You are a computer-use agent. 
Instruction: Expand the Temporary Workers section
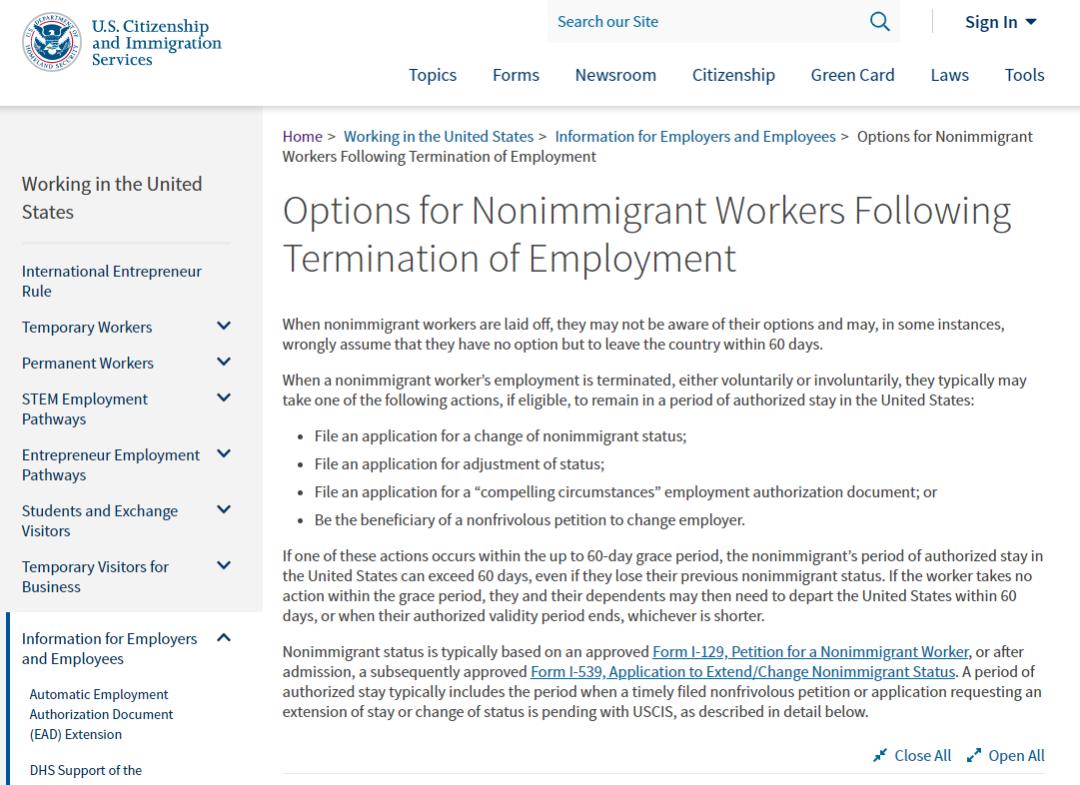(x=224, y=326)
